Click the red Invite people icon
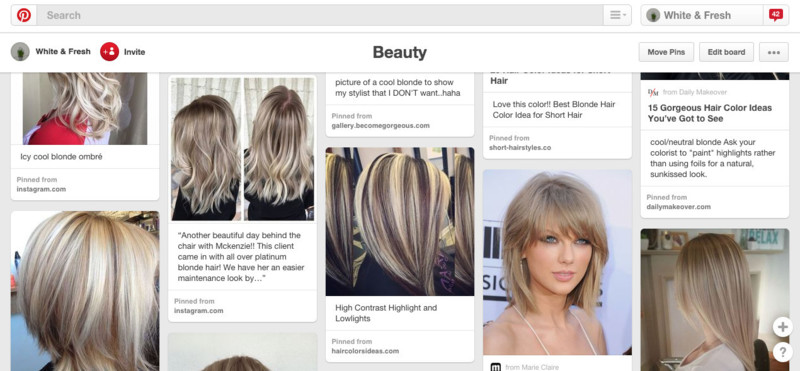Screen dimensions: 800x371 tap(109, 52)
